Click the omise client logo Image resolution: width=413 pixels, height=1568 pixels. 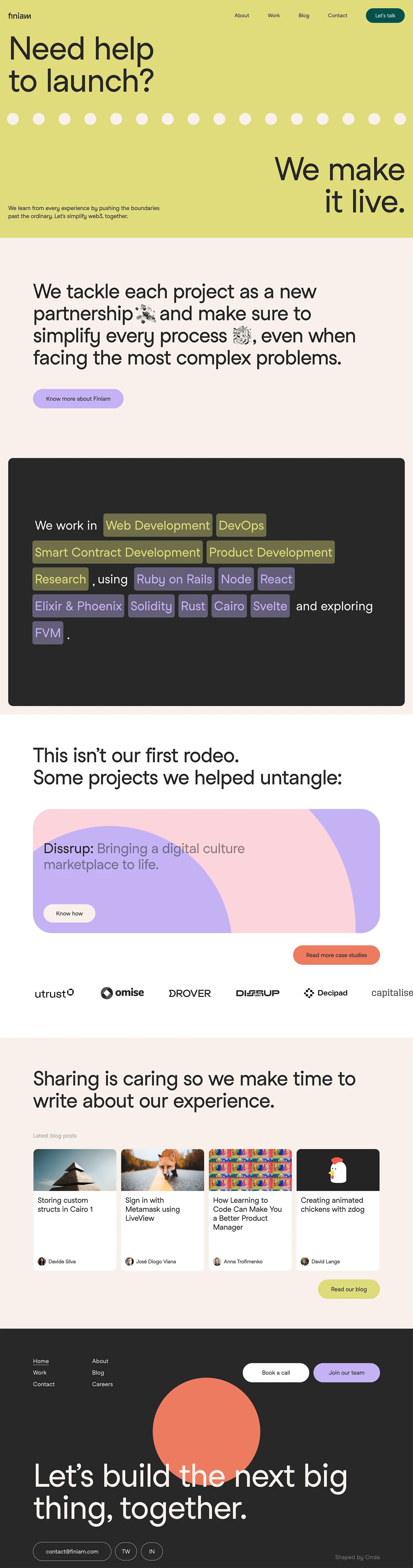tap(122, 993)
